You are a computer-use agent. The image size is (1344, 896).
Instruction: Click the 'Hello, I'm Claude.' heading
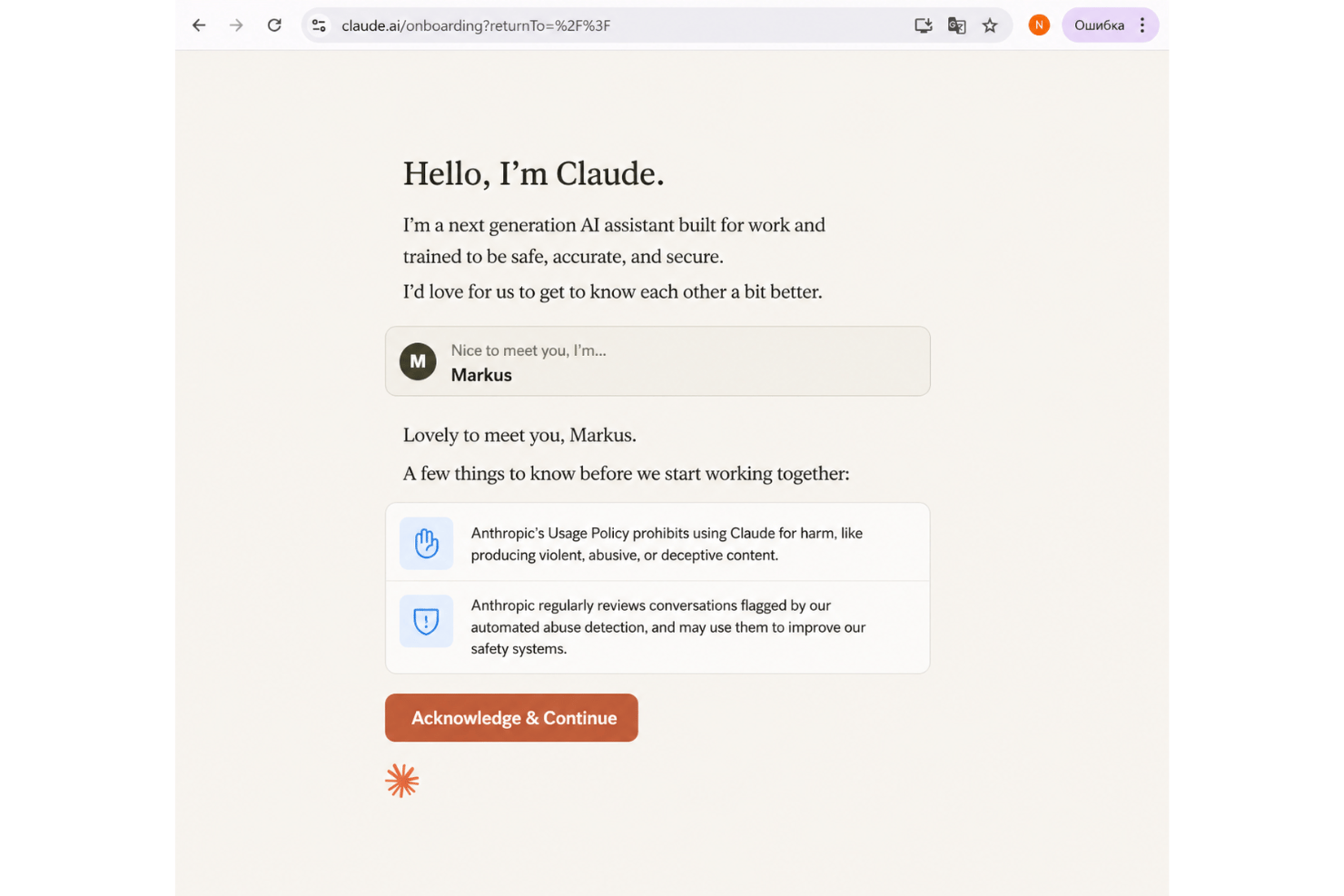533,173
